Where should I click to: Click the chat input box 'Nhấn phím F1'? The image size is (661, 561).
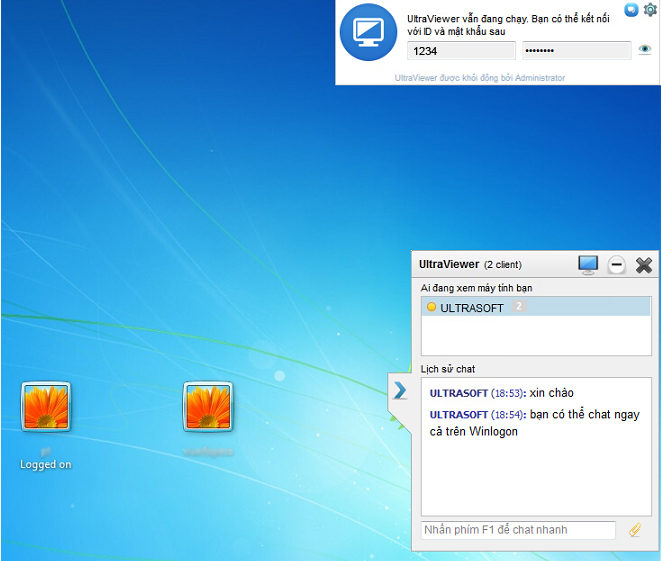(x=518, y=530)
